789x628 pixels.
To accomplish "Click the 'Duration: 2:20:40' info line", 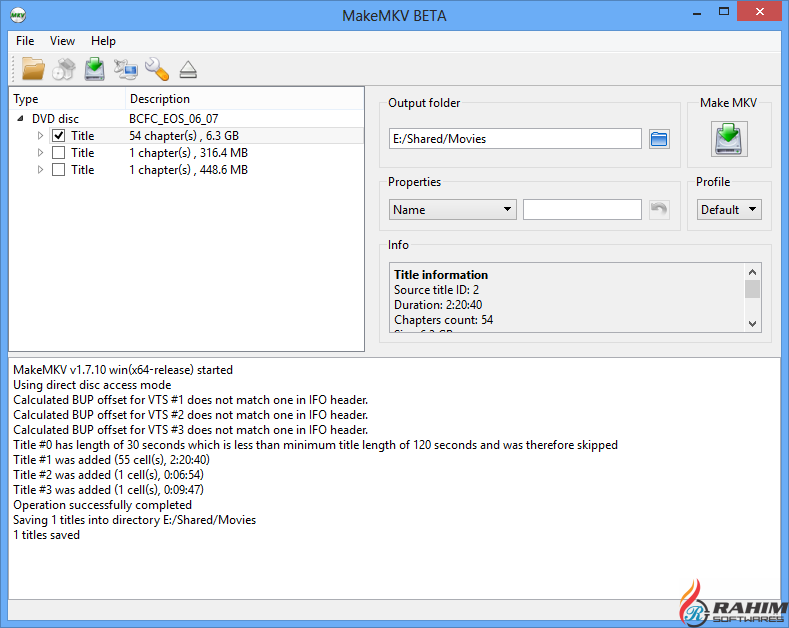I will click(x=438, y=305).
